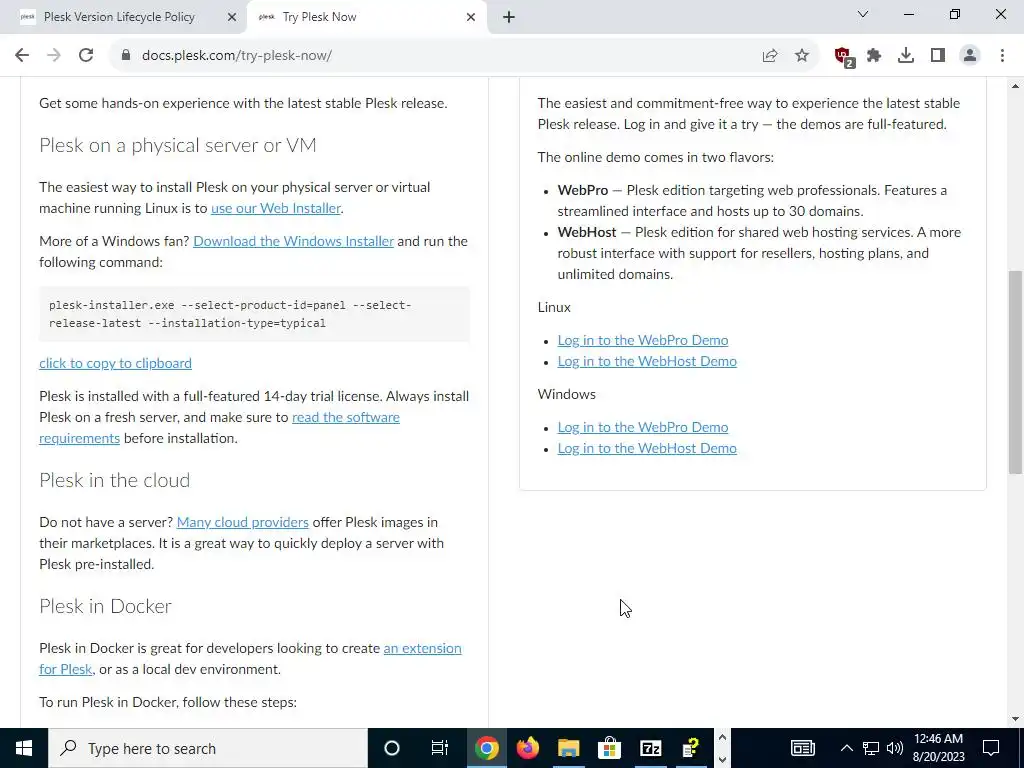Viewport: 1024px width, 768px height.
Task: Open Chrome's three-dot menu
Action: pyautogui.click(x=1002, y=56)
